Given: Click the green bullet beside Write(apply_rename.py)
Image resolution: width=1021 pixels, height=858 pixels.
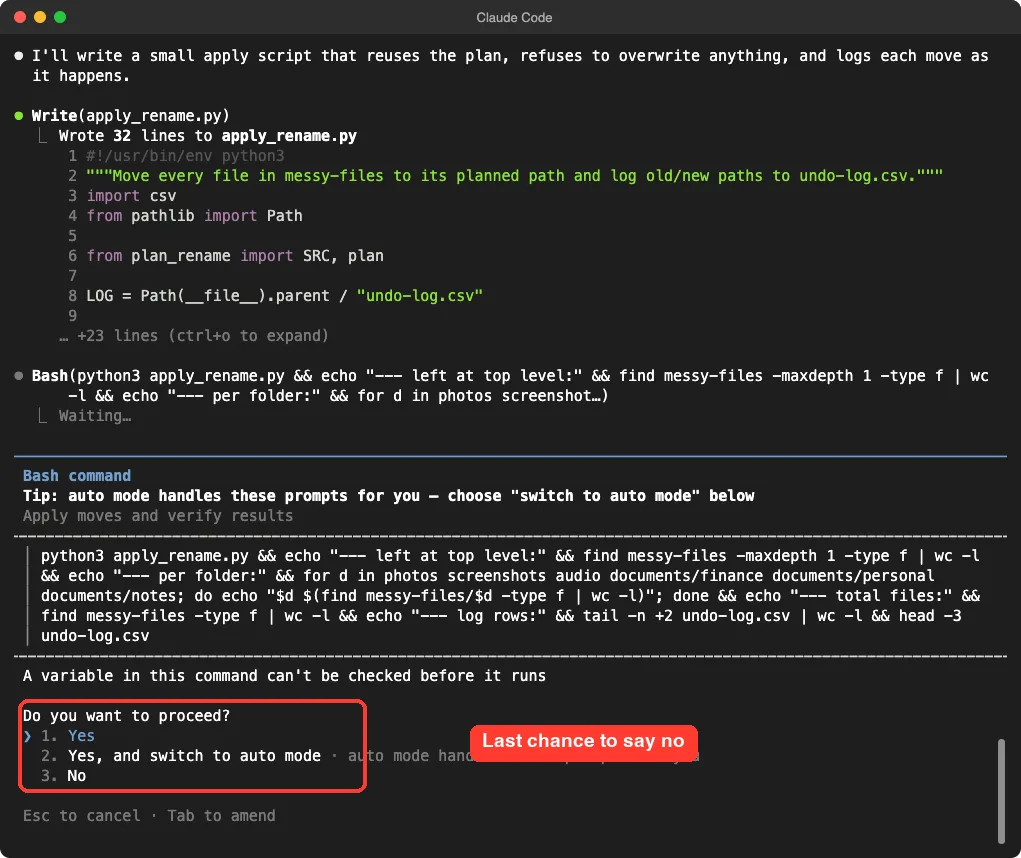Looking at the screenshot, I should coord(19,116).
